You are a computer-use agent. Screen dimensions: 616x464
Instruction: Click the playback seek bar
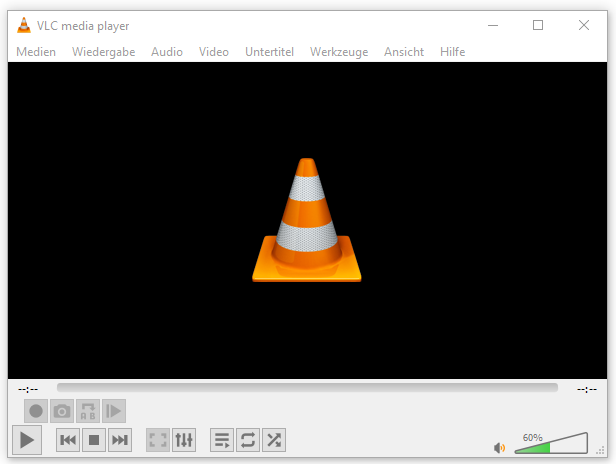tap(307, 388)
